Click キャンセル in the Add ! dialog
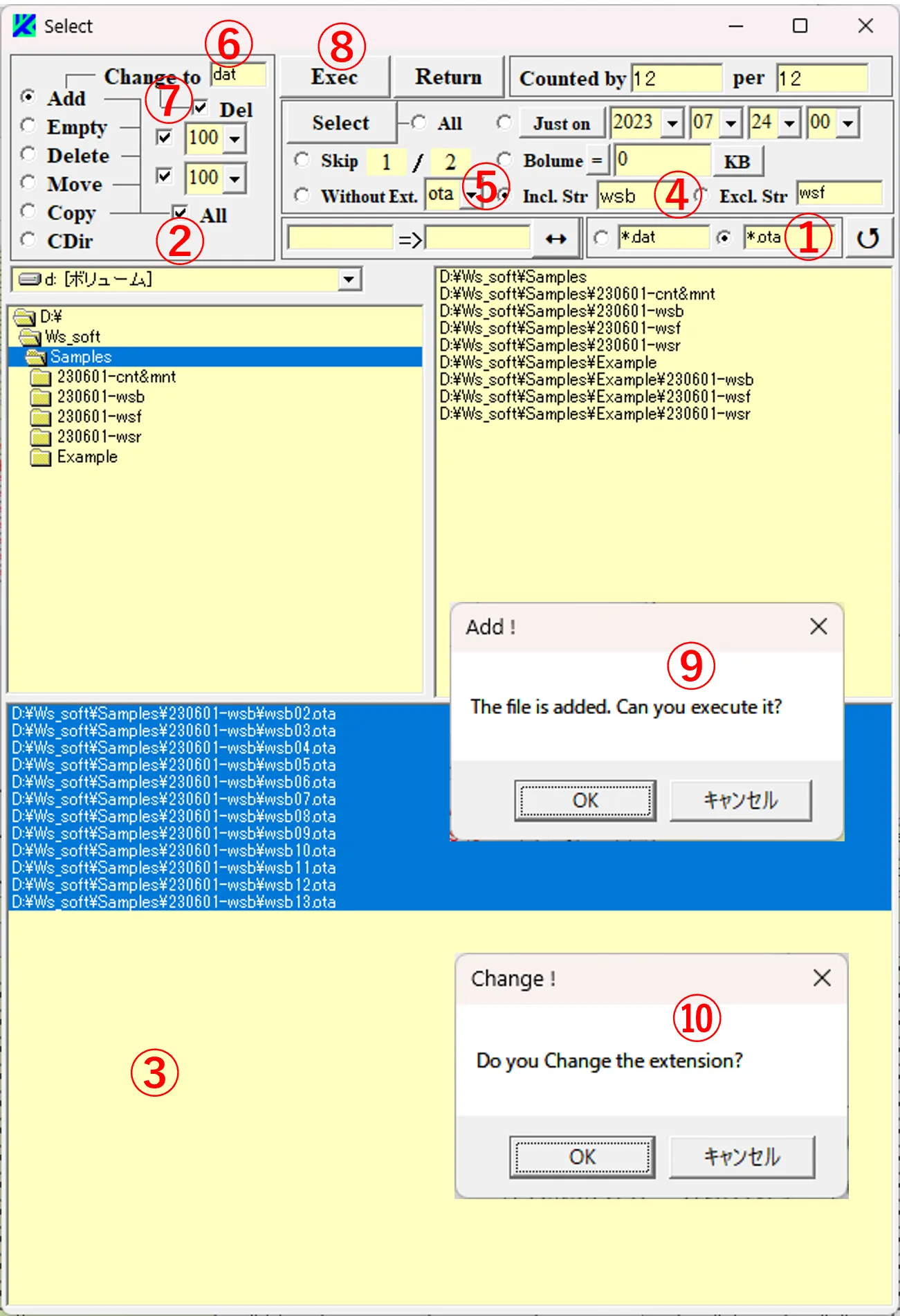Viewport: 900px width, 1316px height. point(740,801)
